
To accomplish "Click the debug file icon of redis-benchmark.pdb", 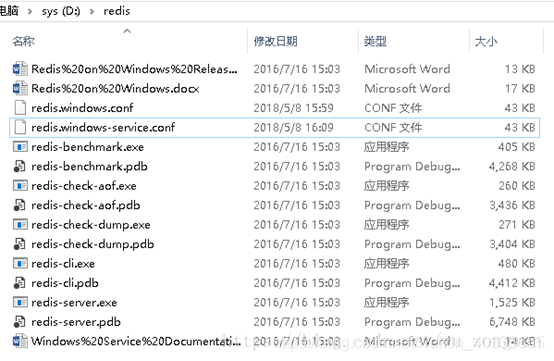I will (x=19, y=166).
